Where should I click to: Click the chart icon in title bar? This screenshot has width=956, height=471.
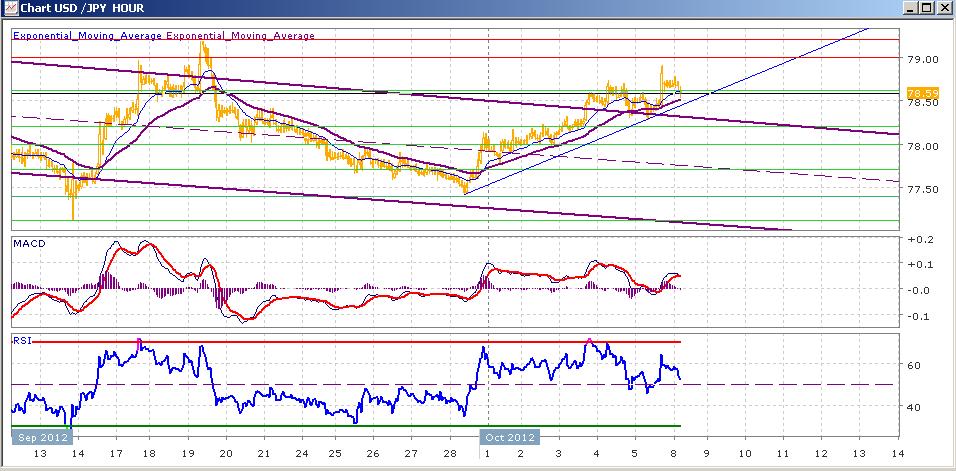click(x=10, y=9)
